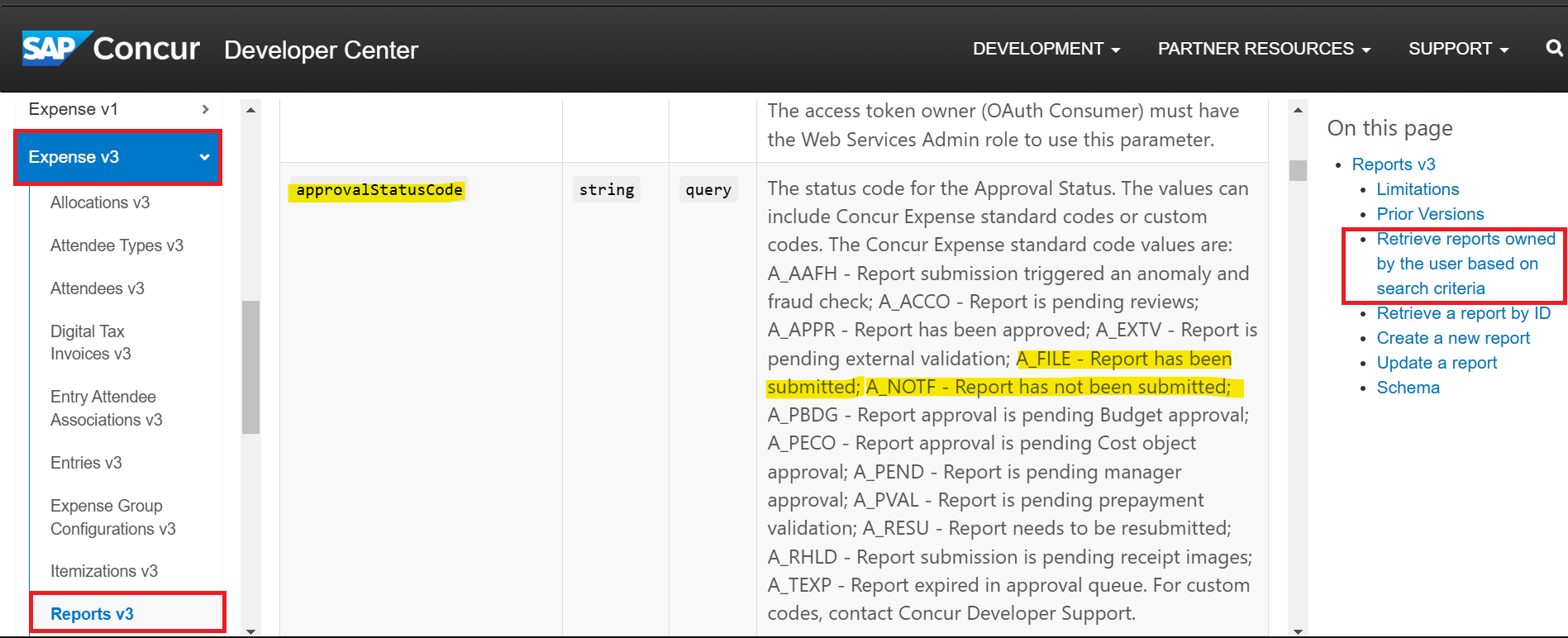Expand the Expense v1 sidebar section
Screen dimensions: 1568x638
tap(118, 109)
